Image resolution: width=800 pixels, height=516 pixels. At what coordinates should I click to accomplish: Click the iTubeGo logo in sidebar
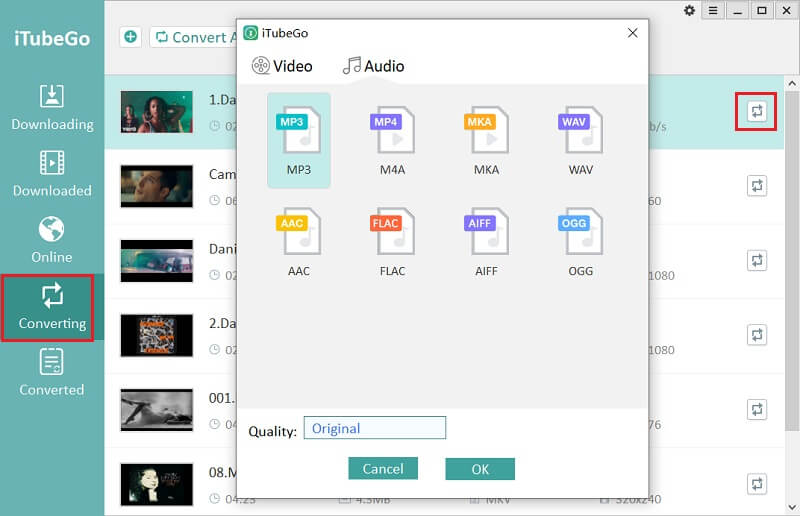52,39
